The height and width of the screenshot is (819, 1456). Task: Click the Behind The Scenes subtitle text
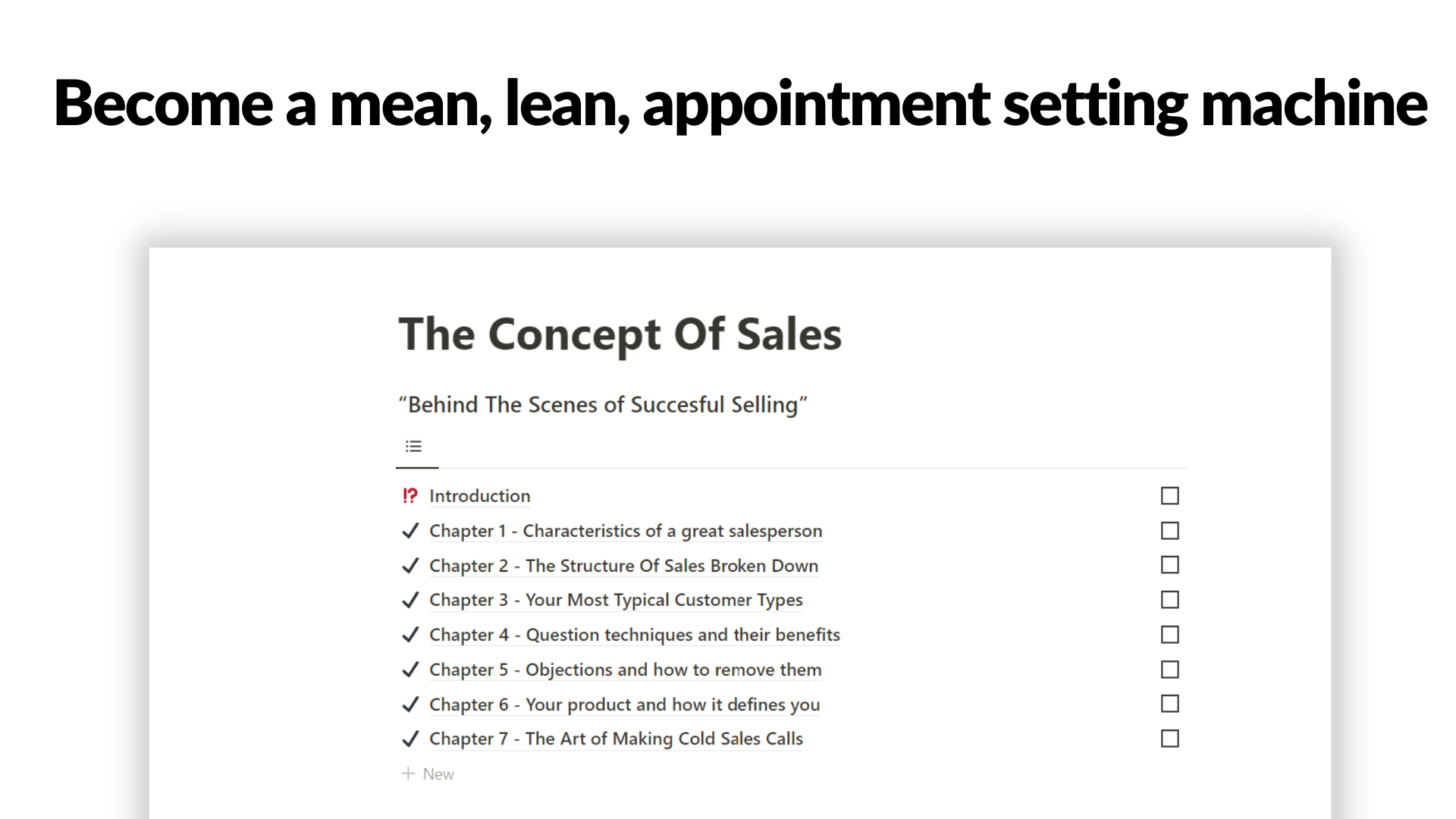(603, 405)
